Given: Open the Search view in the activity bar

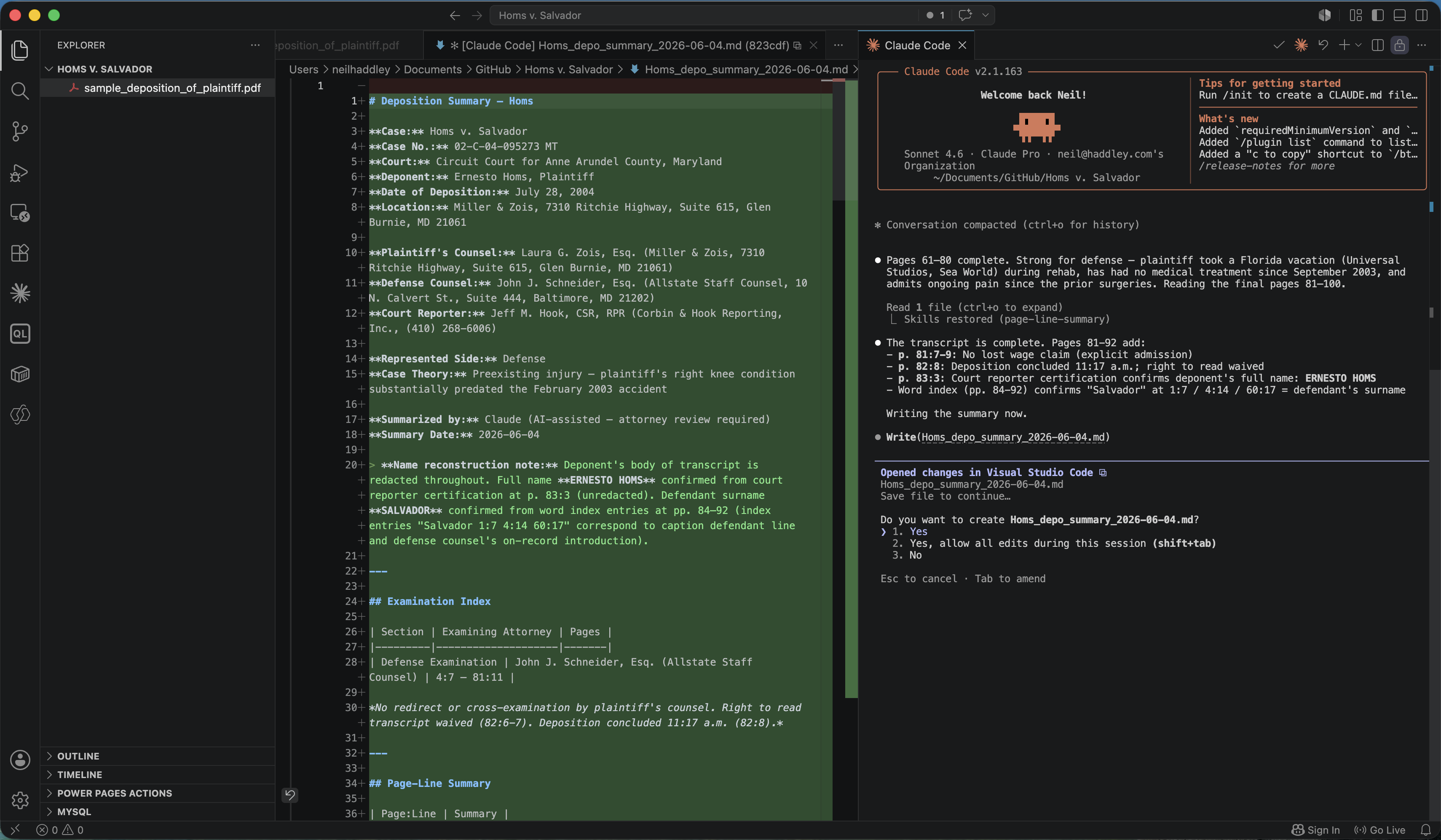Looking at the screenshot, I should click(20, 90).
